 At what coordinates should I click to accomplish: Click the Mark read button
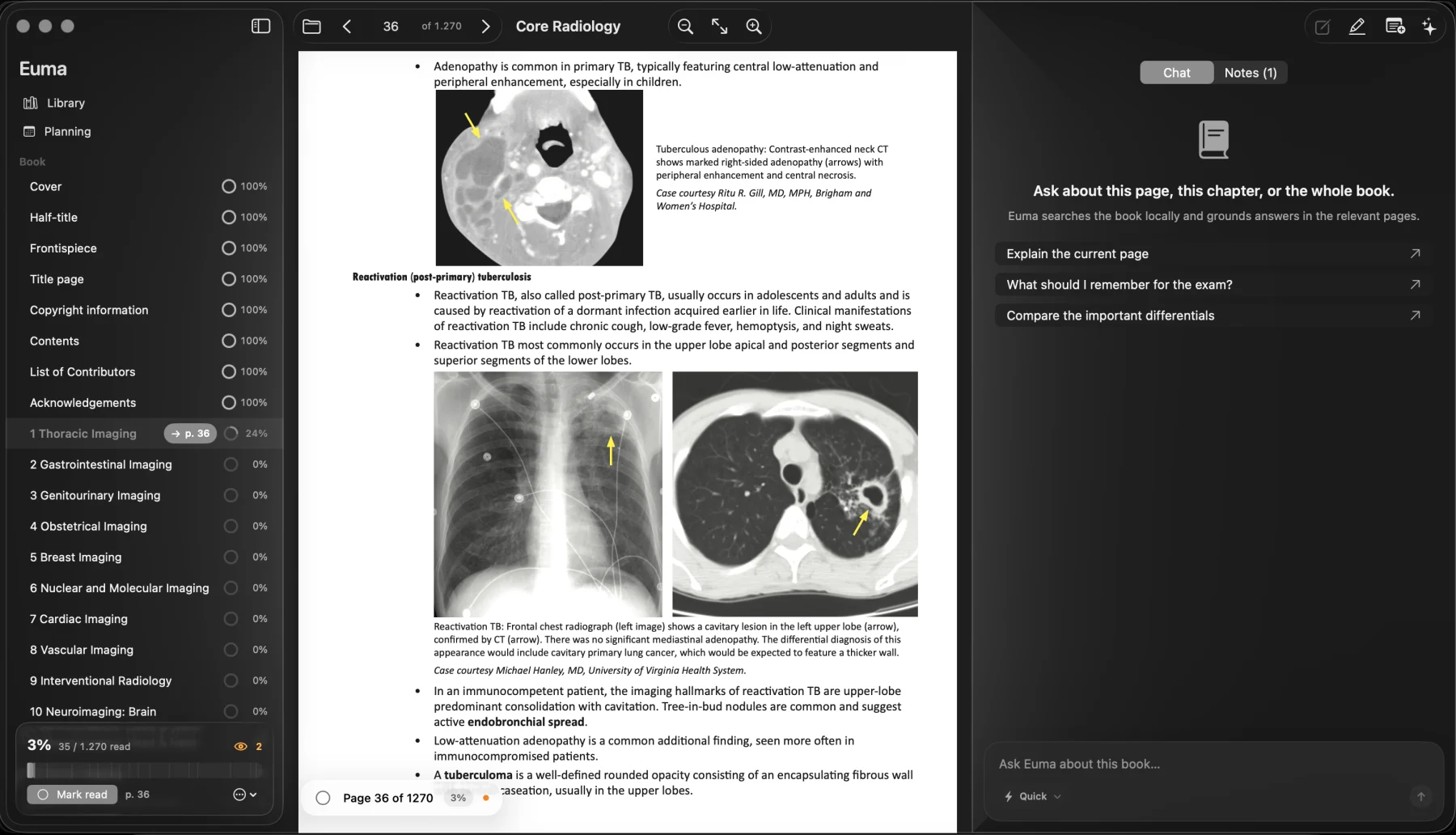click(x=72, y=795)
